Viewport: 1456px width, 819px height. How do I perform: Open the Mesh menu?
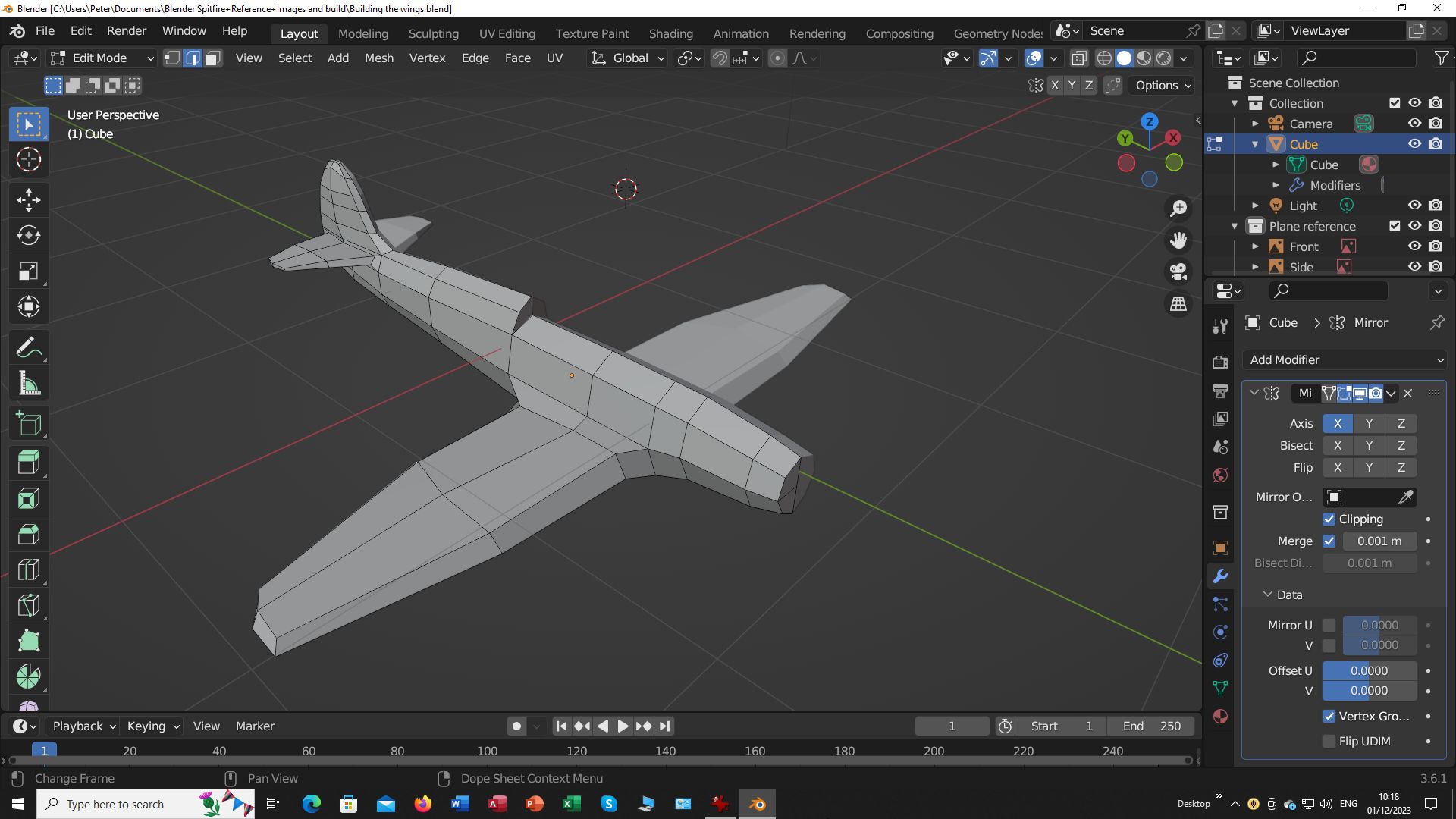point(378,58)
